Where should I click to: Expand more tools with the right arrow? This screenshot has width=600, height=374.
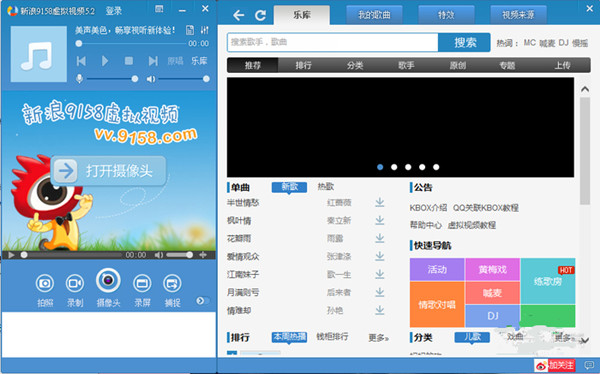click(x=200, y=301)
